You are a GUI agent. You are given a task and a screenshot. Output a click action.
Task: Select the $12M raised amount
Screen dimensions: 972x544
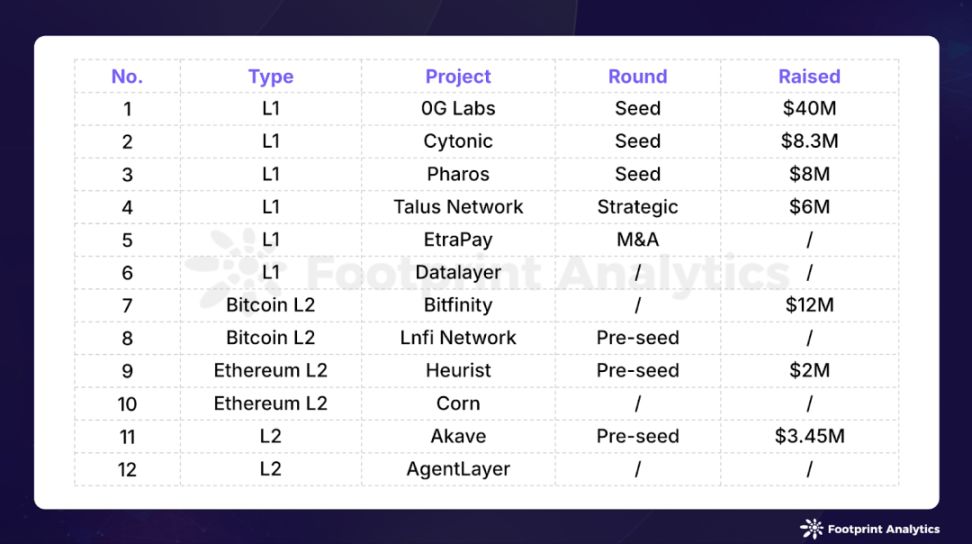(x=809, y=305)
